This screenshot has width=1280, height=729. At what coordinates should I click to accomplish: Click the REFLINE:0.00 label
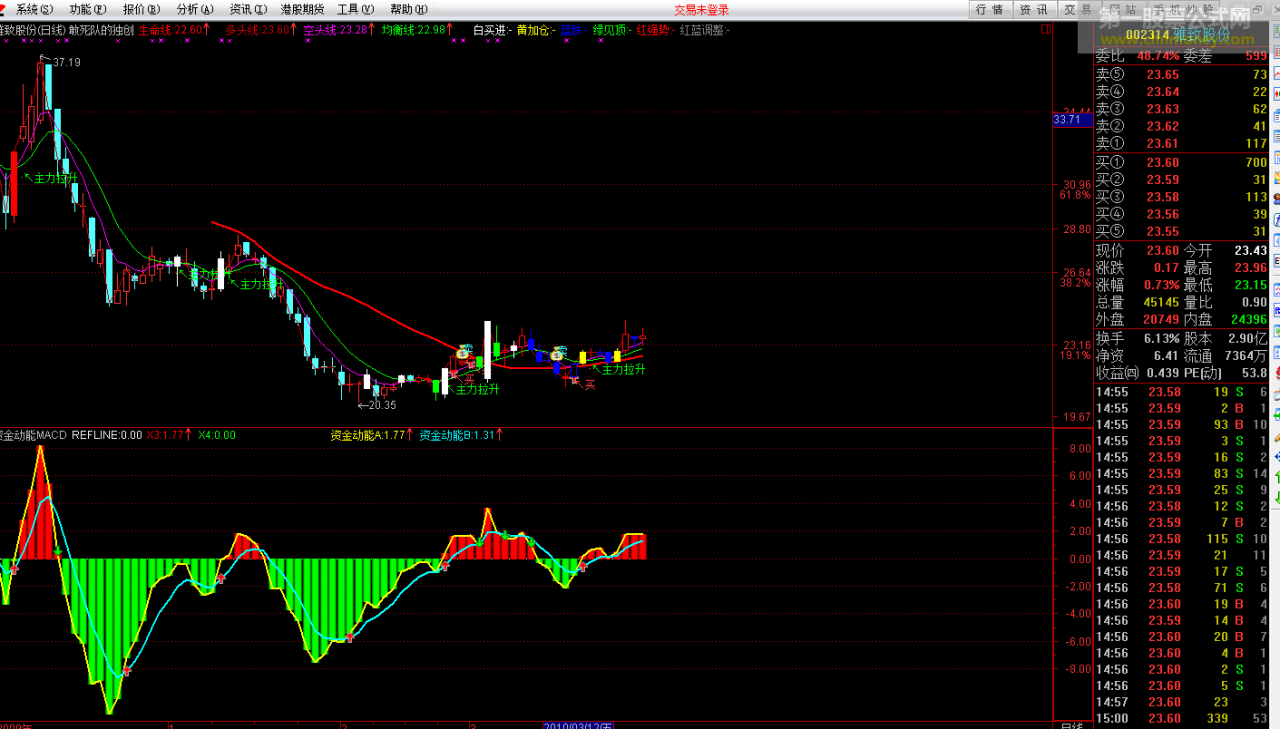tap(107, 435)
